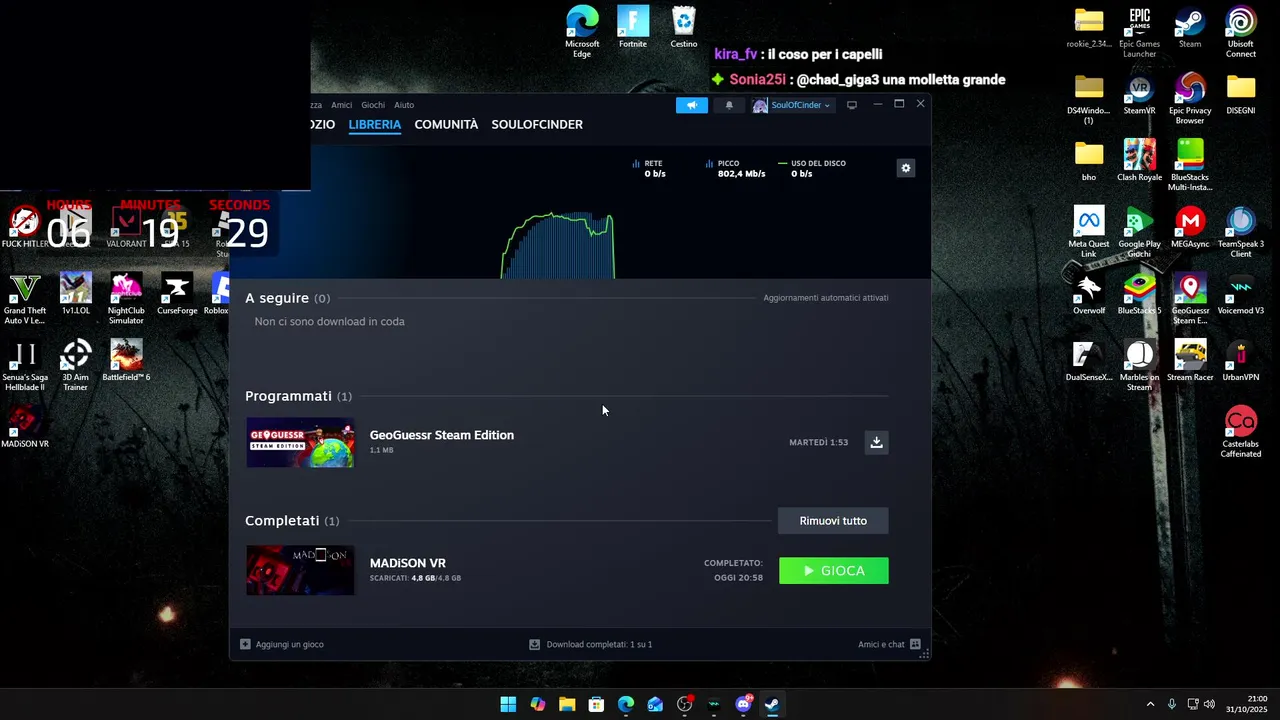Select the MADiSON VR title in Completati
Viewport: 1280px width, 720px height.
[x=408, y=563]
